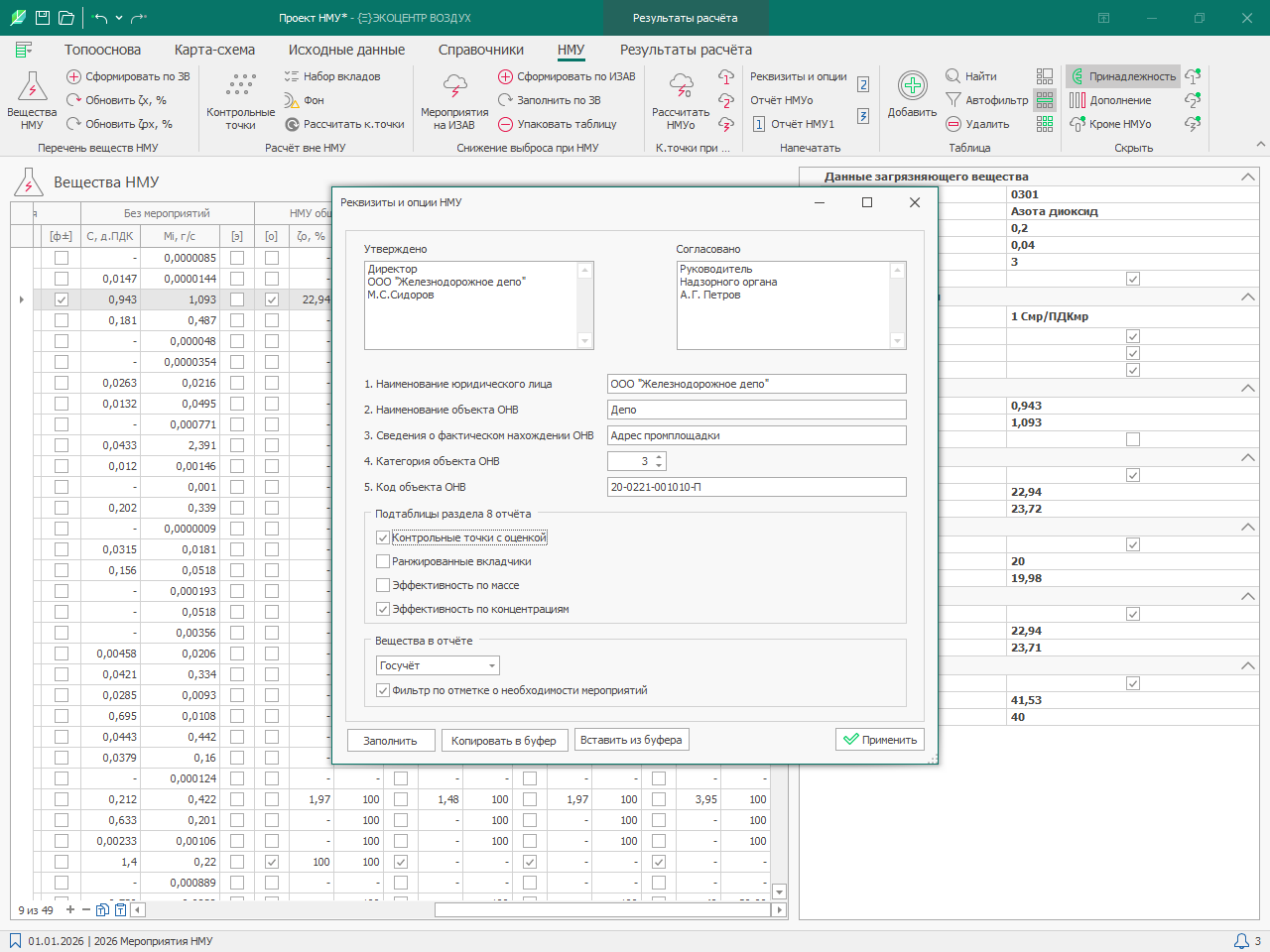This screenshot has width=1270, height=952.
Task: Switch to the Справочники ribbon tab
Action: tap(480, 50)
